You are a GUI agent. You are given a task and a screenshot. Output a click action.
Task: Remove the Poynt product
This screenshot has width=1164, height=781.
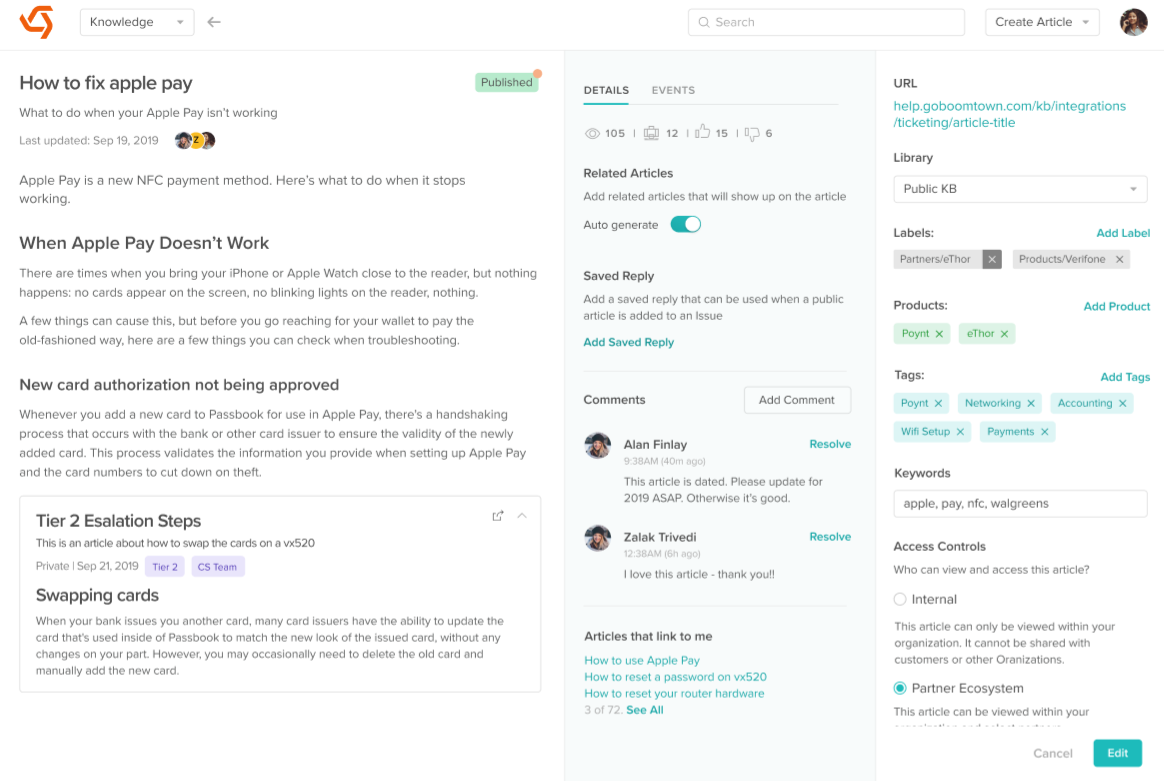(x=939, y=334)
